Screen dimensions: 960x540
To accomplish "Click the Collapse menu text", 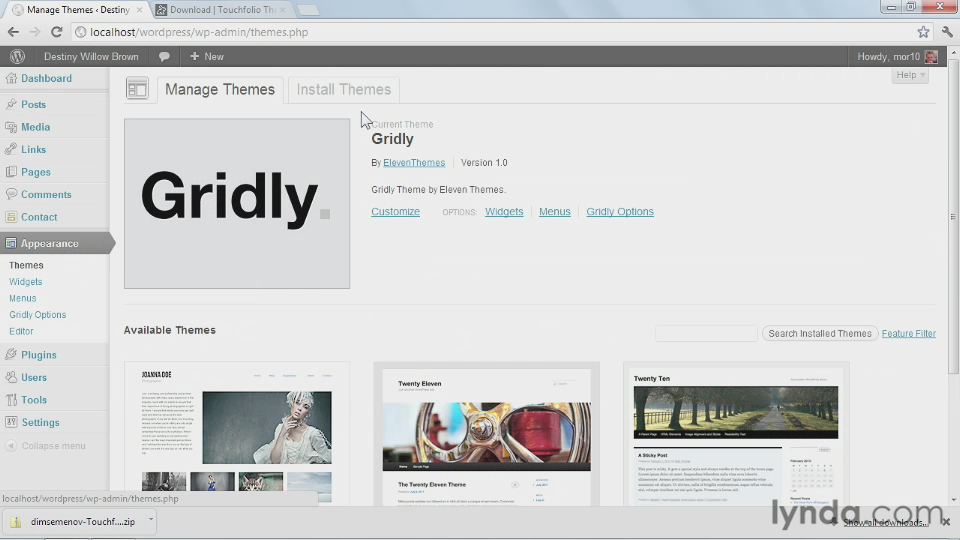I will (x=53, y=446).
